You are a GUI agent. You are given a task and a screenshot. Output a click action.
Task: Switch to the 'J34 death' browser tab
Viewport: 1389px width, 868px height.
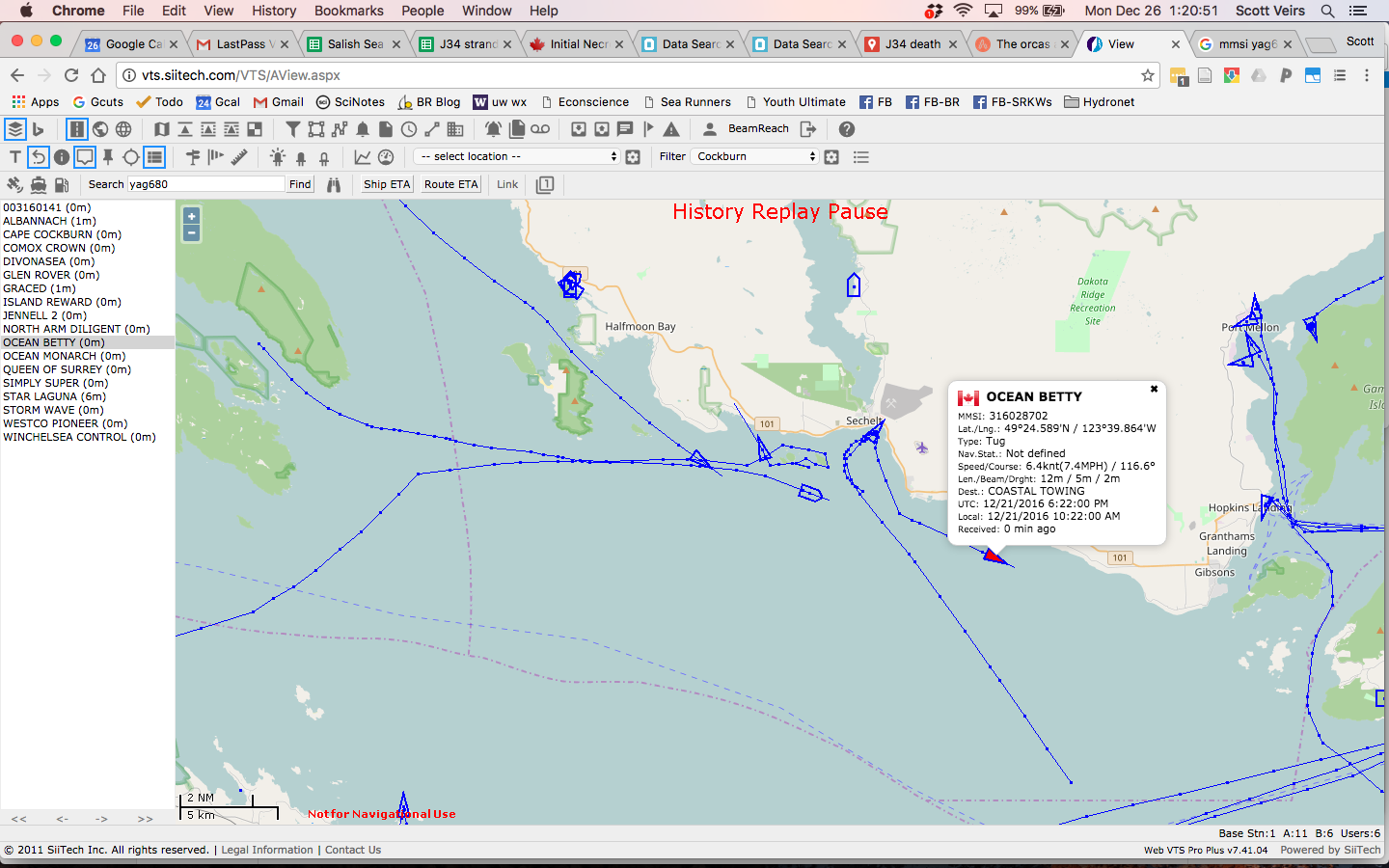pyautogui.click(x=912, y=44)
